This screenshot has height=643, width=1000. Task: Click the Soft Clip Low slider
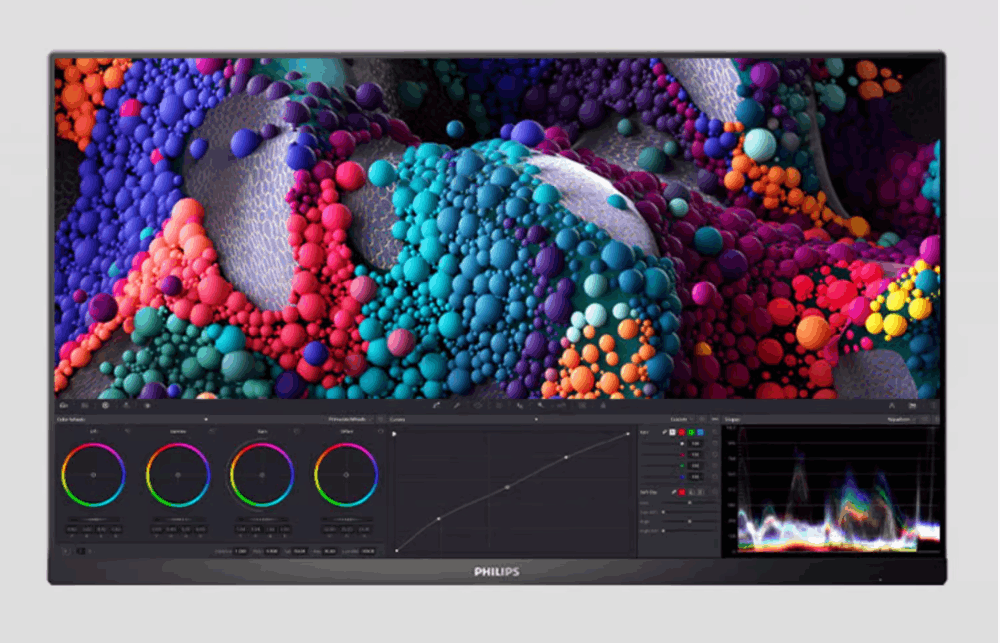[690, 503]
